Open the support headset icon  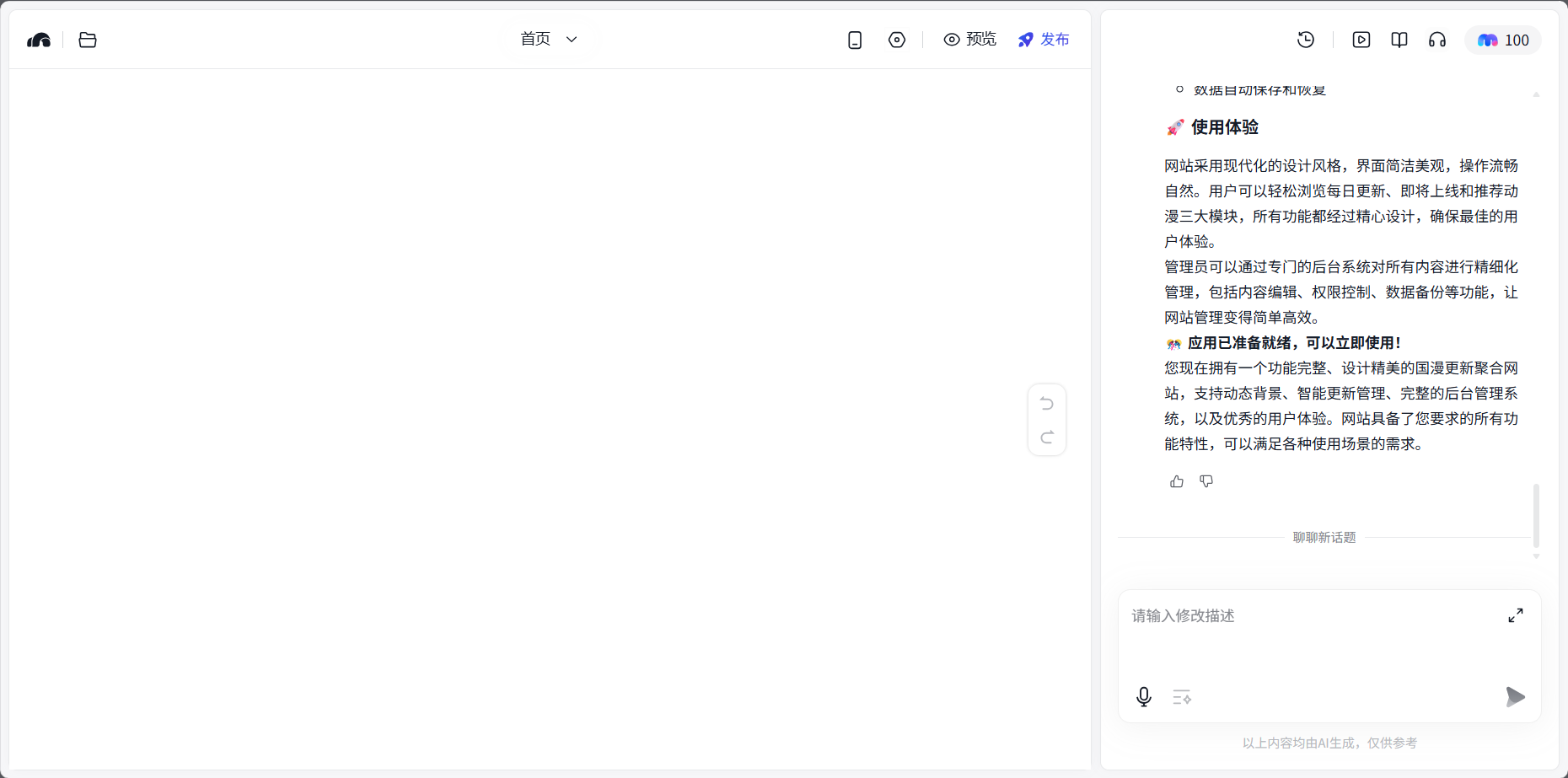(1437, 40)
